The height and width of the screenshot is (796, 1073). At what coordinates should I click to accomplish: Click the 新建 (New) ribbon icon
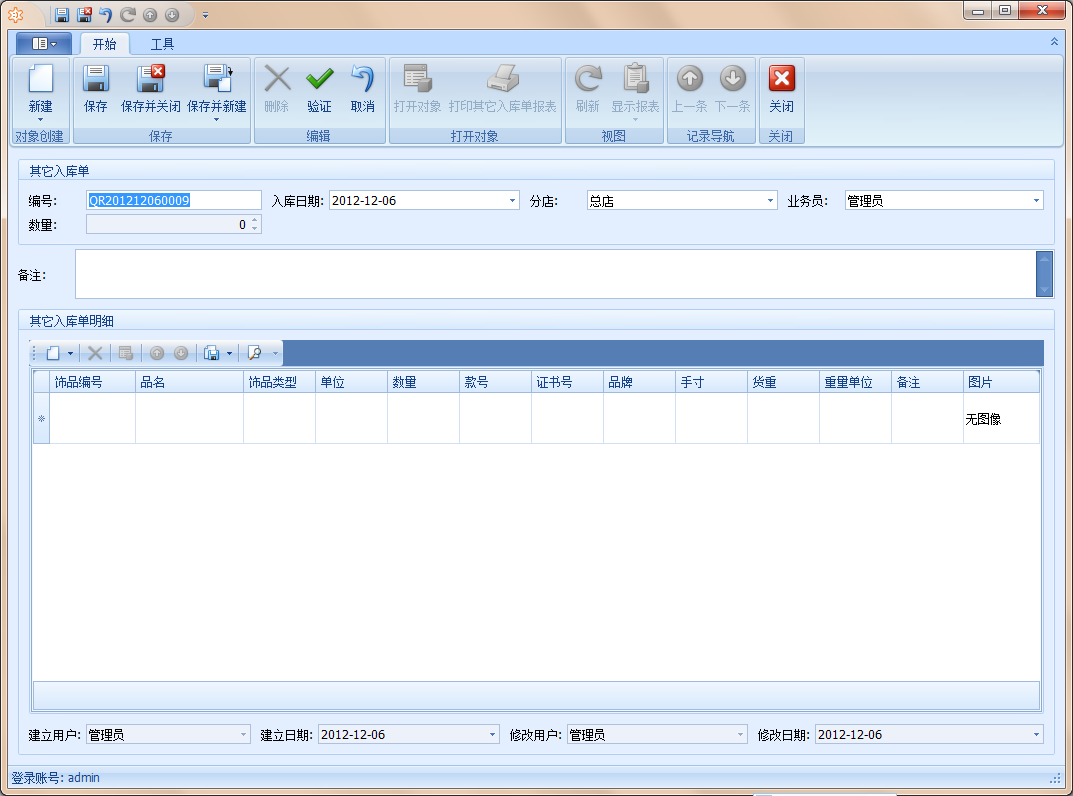pos(40,79)
